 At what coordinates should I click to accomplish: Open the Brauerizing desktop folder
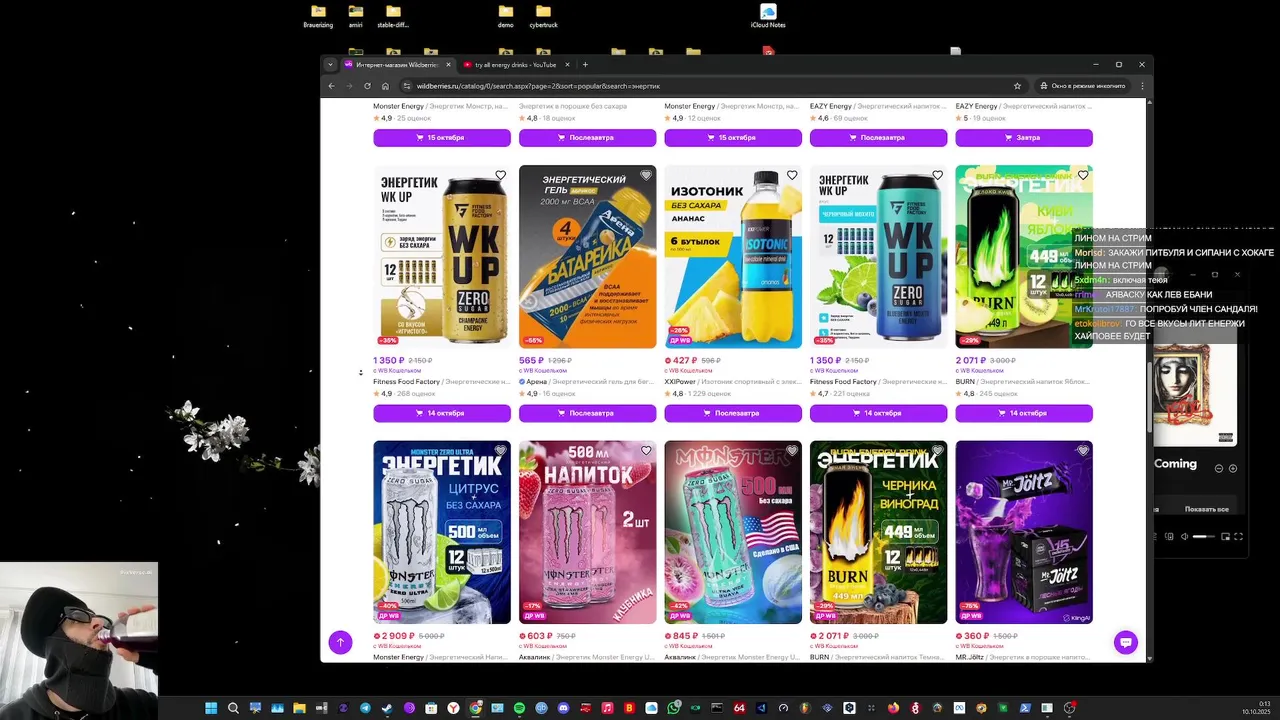[318, 16]
